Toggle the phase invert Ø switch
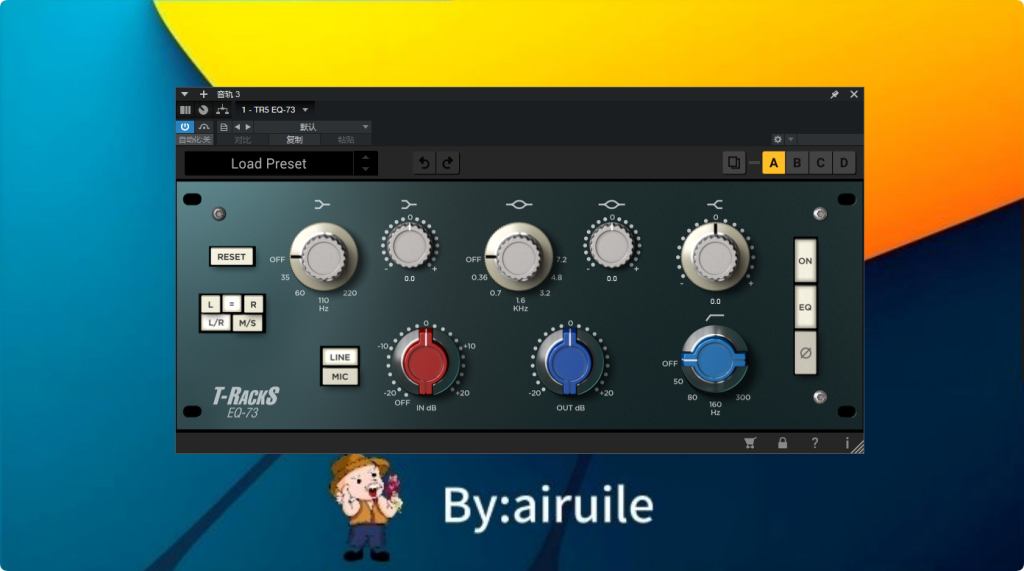1024x571 pixels. [x=805, y=353]
